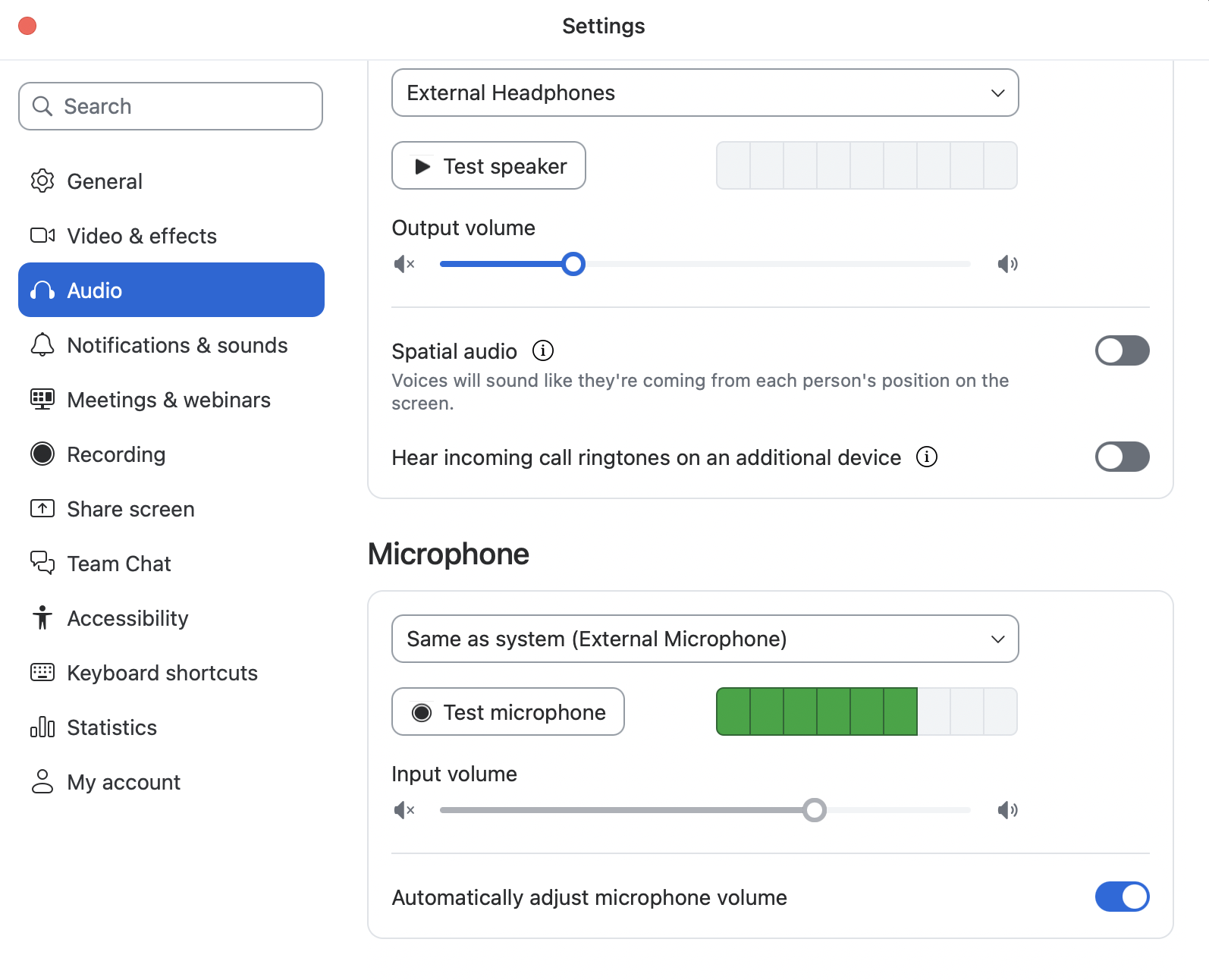
Task: Click the input volume mute speaker icon
Action: click(404, 810)
